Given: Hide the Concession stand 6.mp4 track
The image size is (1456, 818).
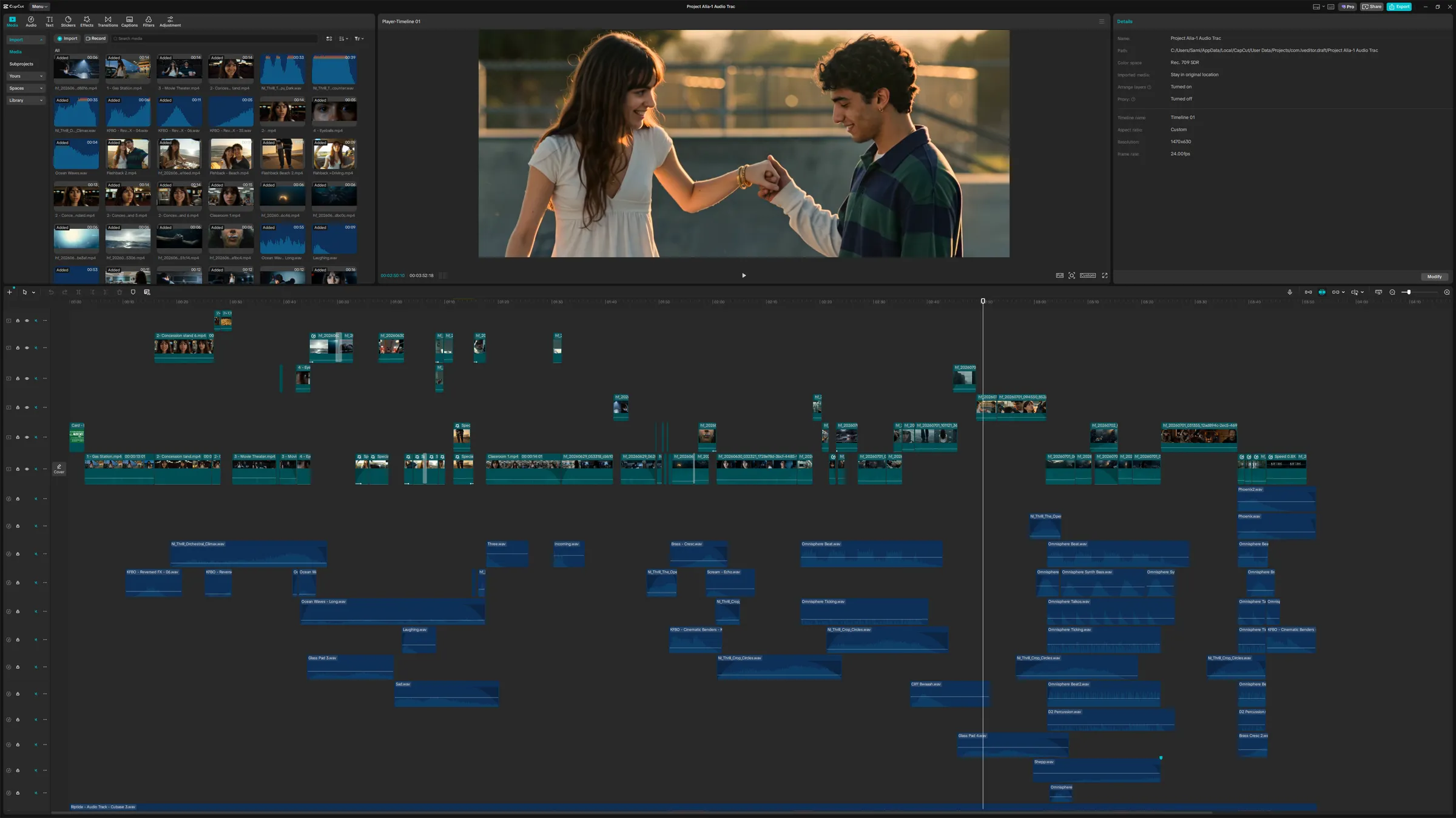Looking at the screenshot, I should [x=27, y=348].
